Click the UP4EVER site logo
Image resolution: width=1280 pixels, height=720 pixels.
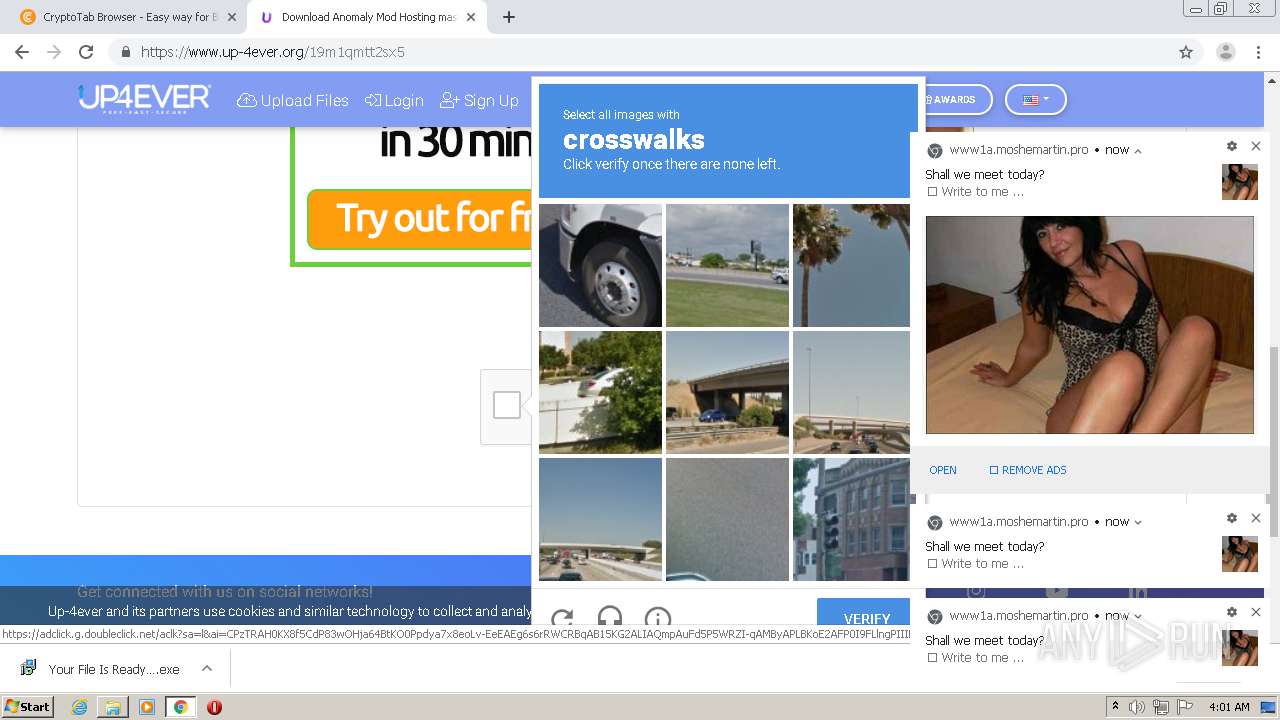144,98
